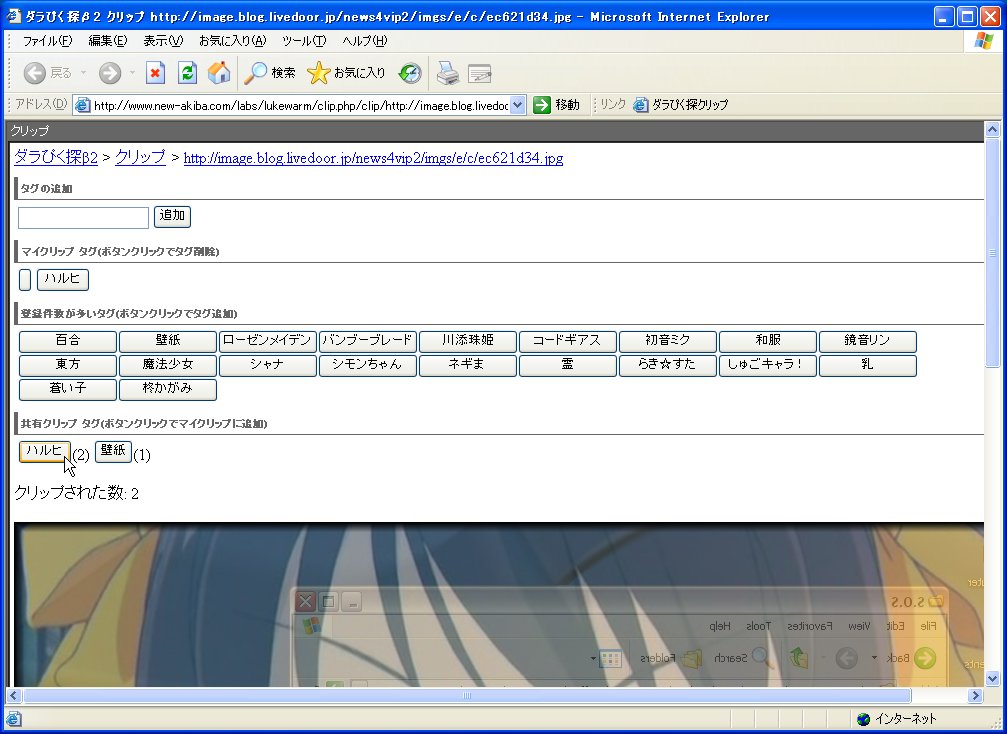Go back with the 戻る arrow icon

34,73
